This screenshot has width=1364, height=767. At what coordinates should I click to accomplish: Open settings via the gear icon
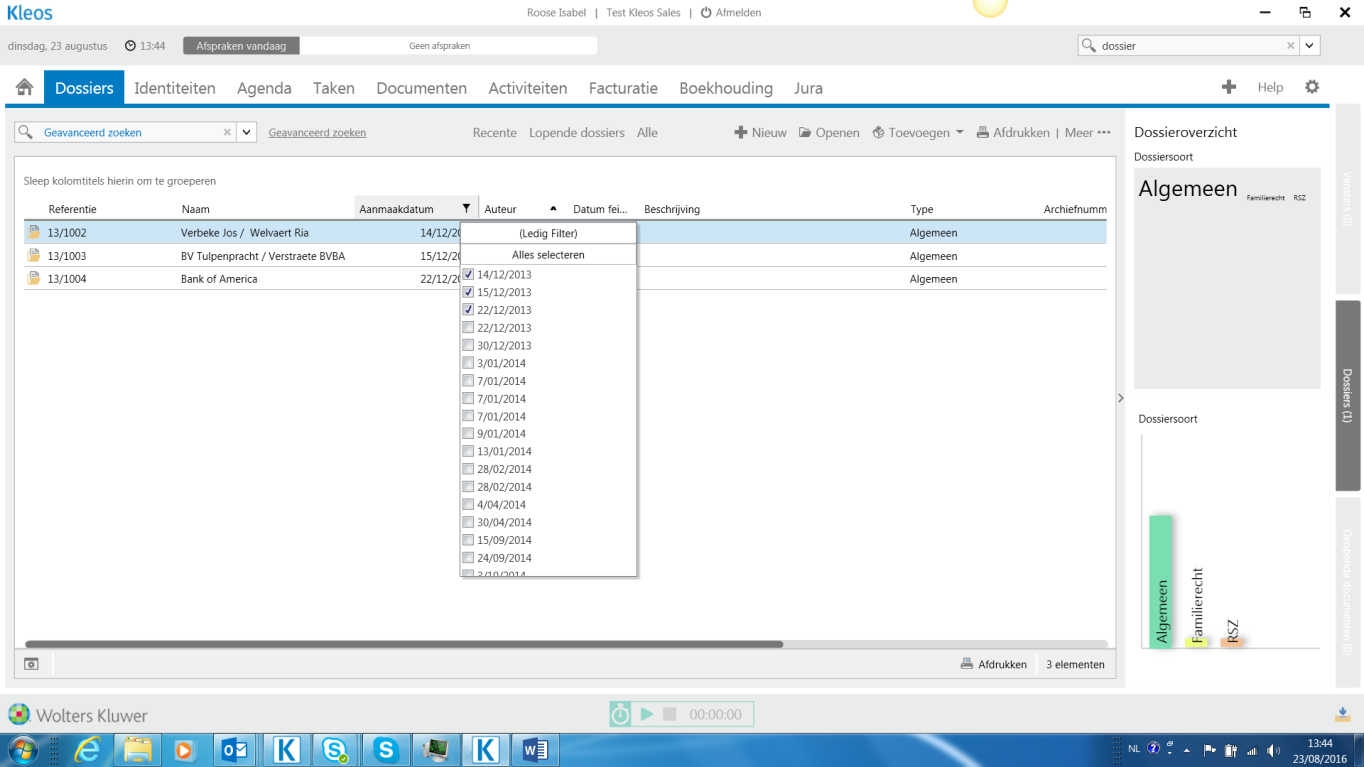pos(1312,87)
